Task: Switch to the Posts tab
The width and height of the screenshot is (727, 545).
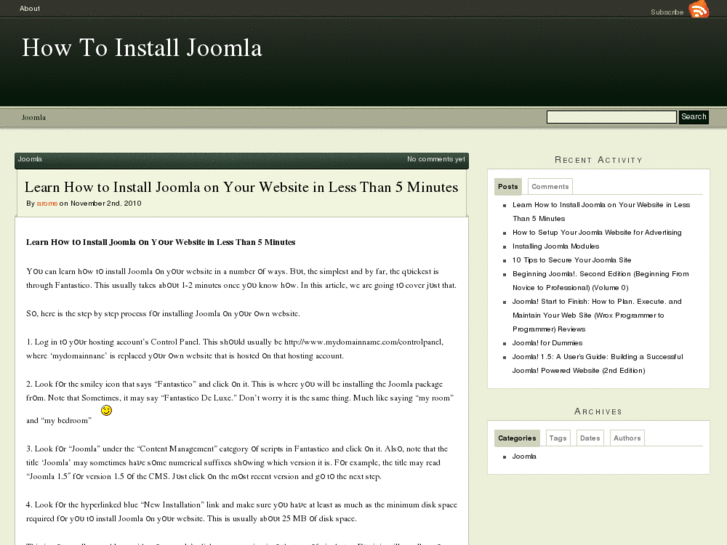Action: [x=508, y=186]
